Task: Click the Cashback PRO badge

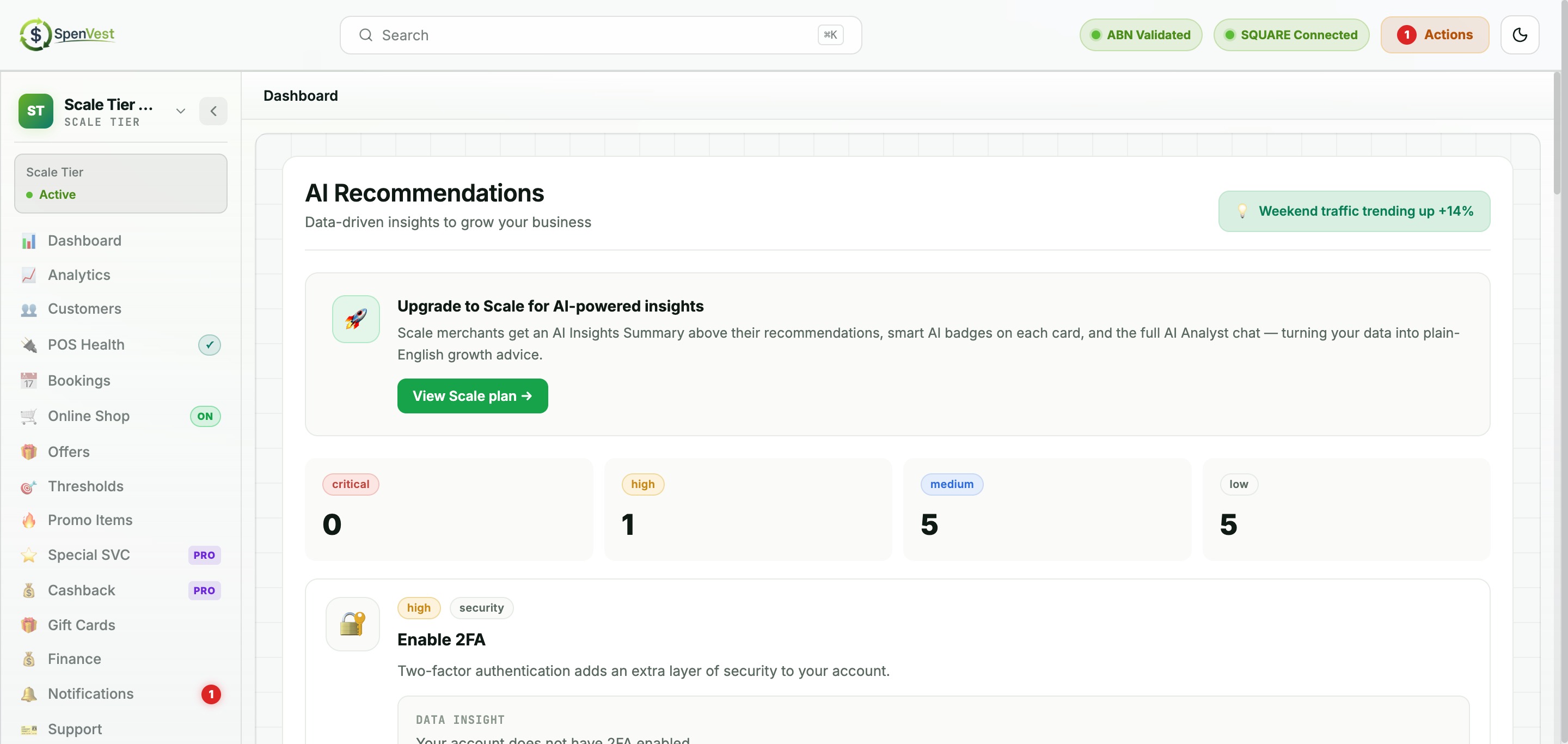Action: tap(205, 590)
